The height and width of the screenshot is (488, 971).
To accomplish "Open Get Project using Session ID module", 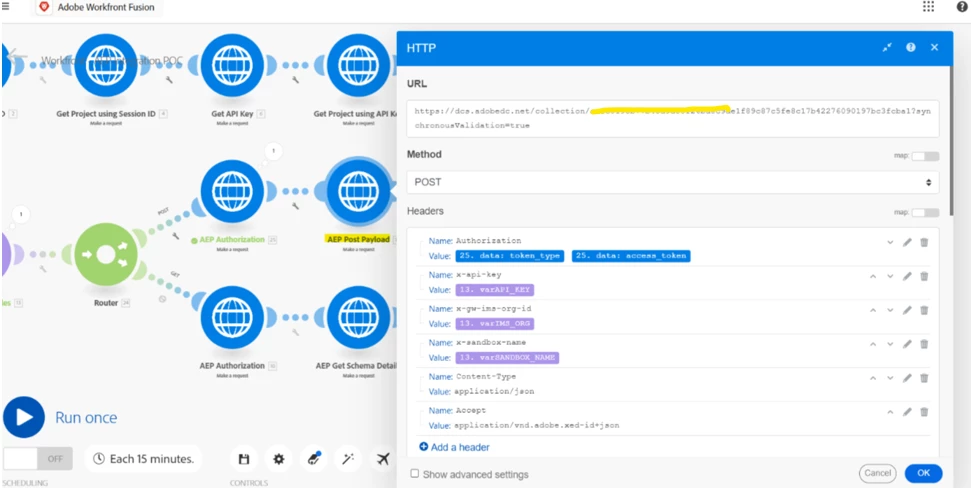I will tap(106, 65).
